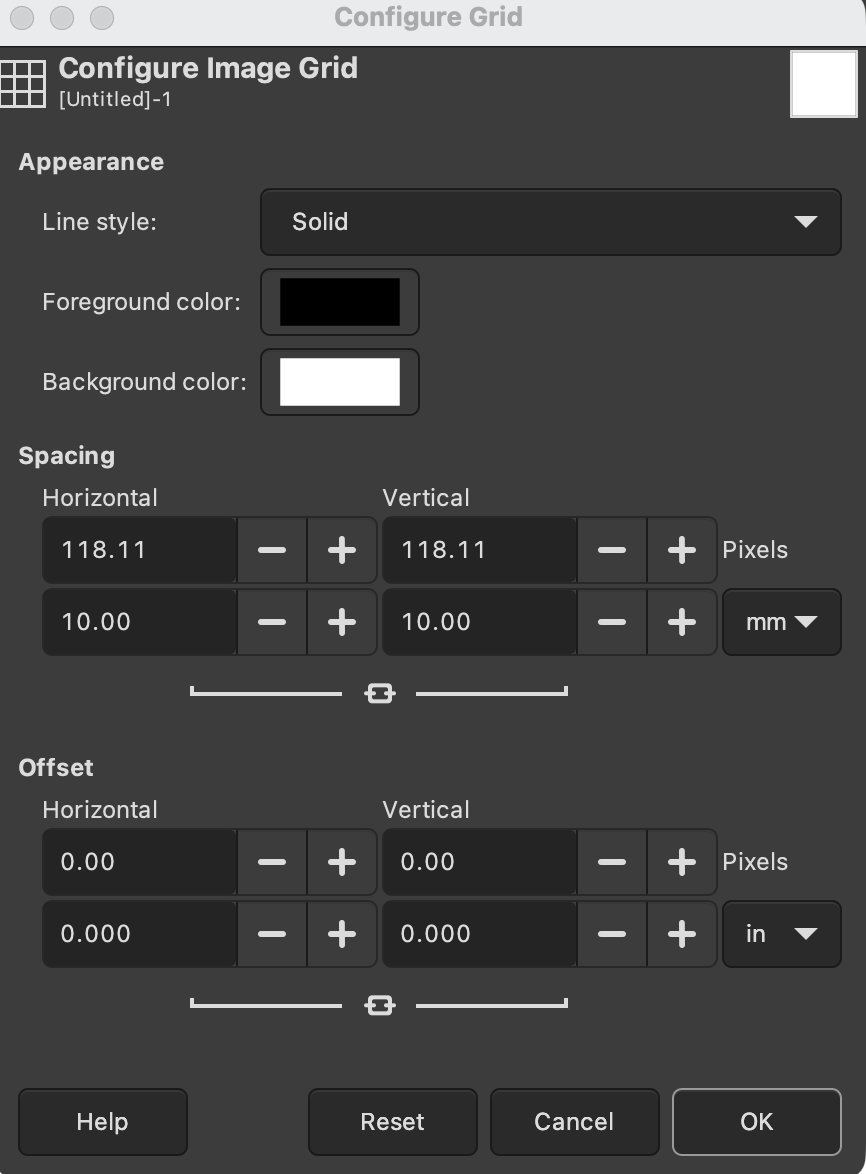The height and width of the screenshot is (1174, 866).
Task: Decrease horizontal pixel spacing with minus
Action: [272, 550]
